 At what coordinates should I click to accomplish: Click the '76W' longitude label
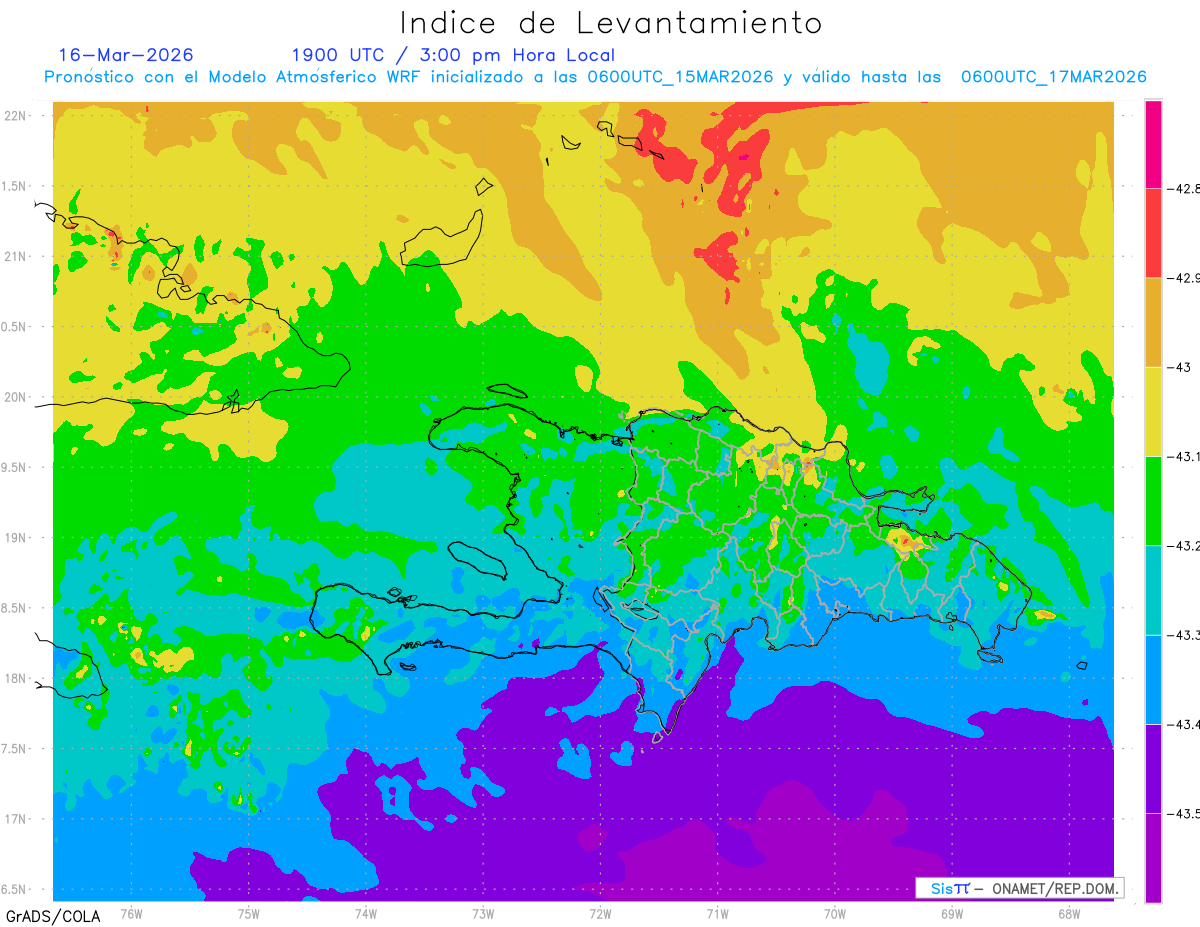(x=131, y=914)
